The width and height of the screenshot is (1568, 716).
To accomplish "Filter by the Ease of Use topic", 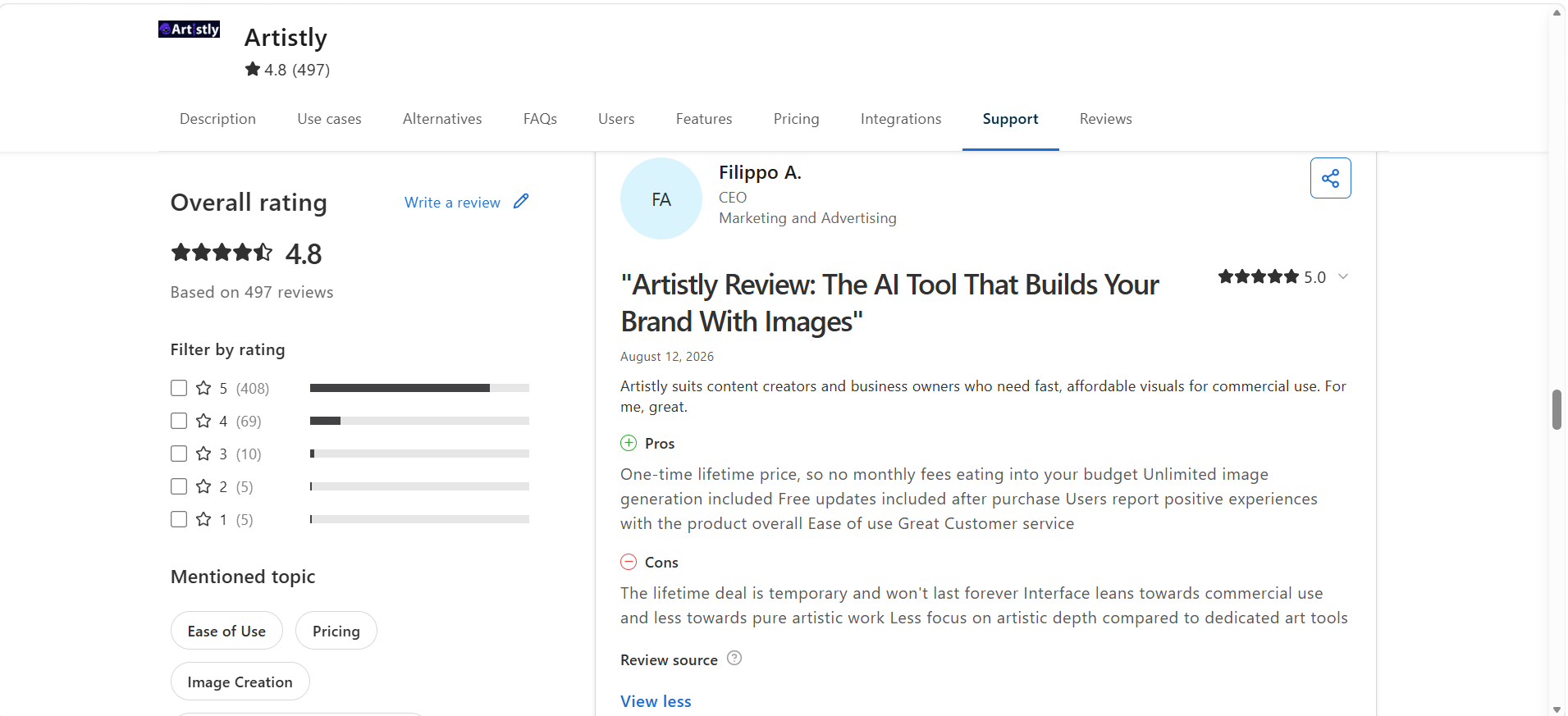I will pos(226,631).
